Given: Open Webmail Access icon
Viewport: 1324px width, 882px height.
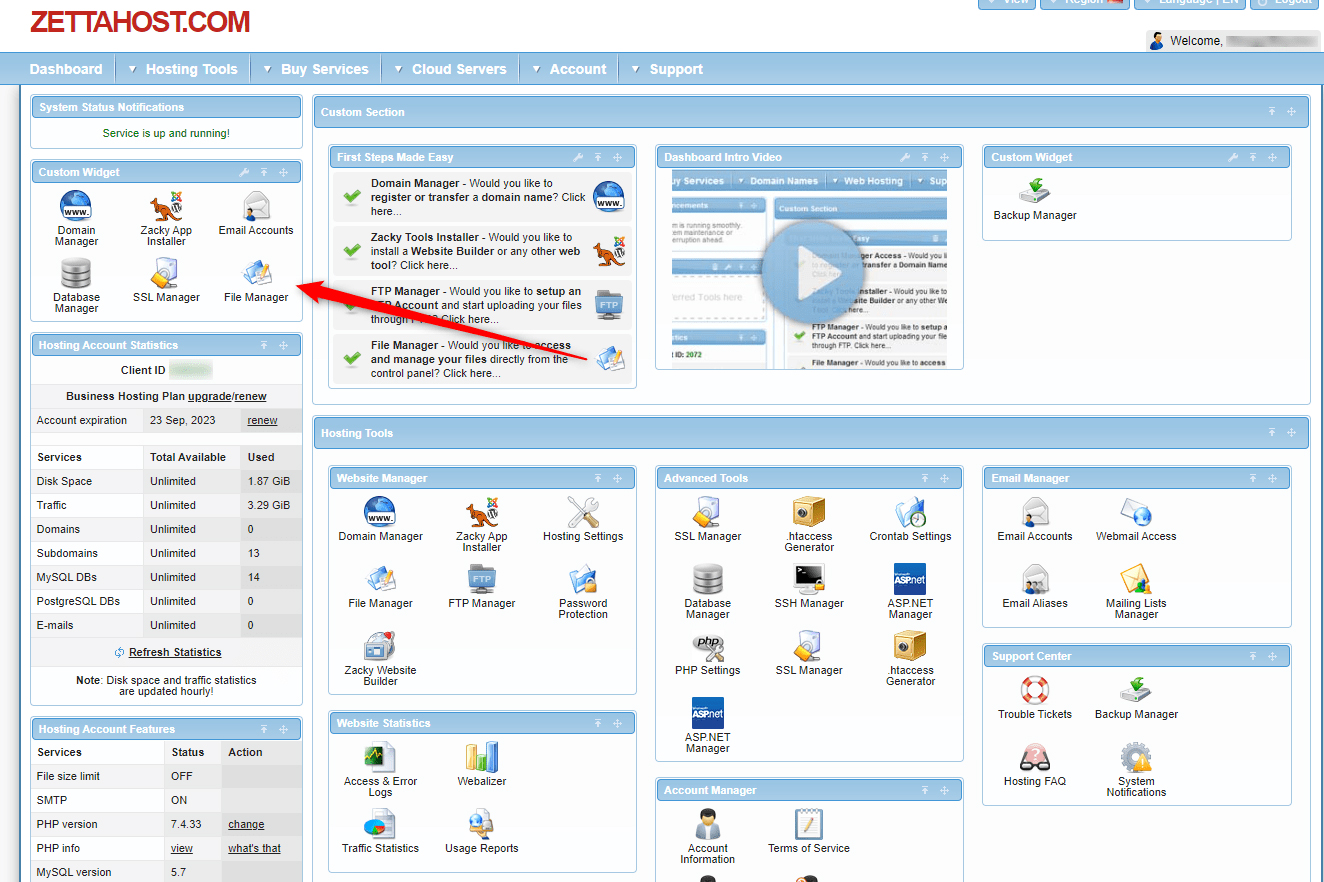Looking at the screenshot, I should [1136, 520].
